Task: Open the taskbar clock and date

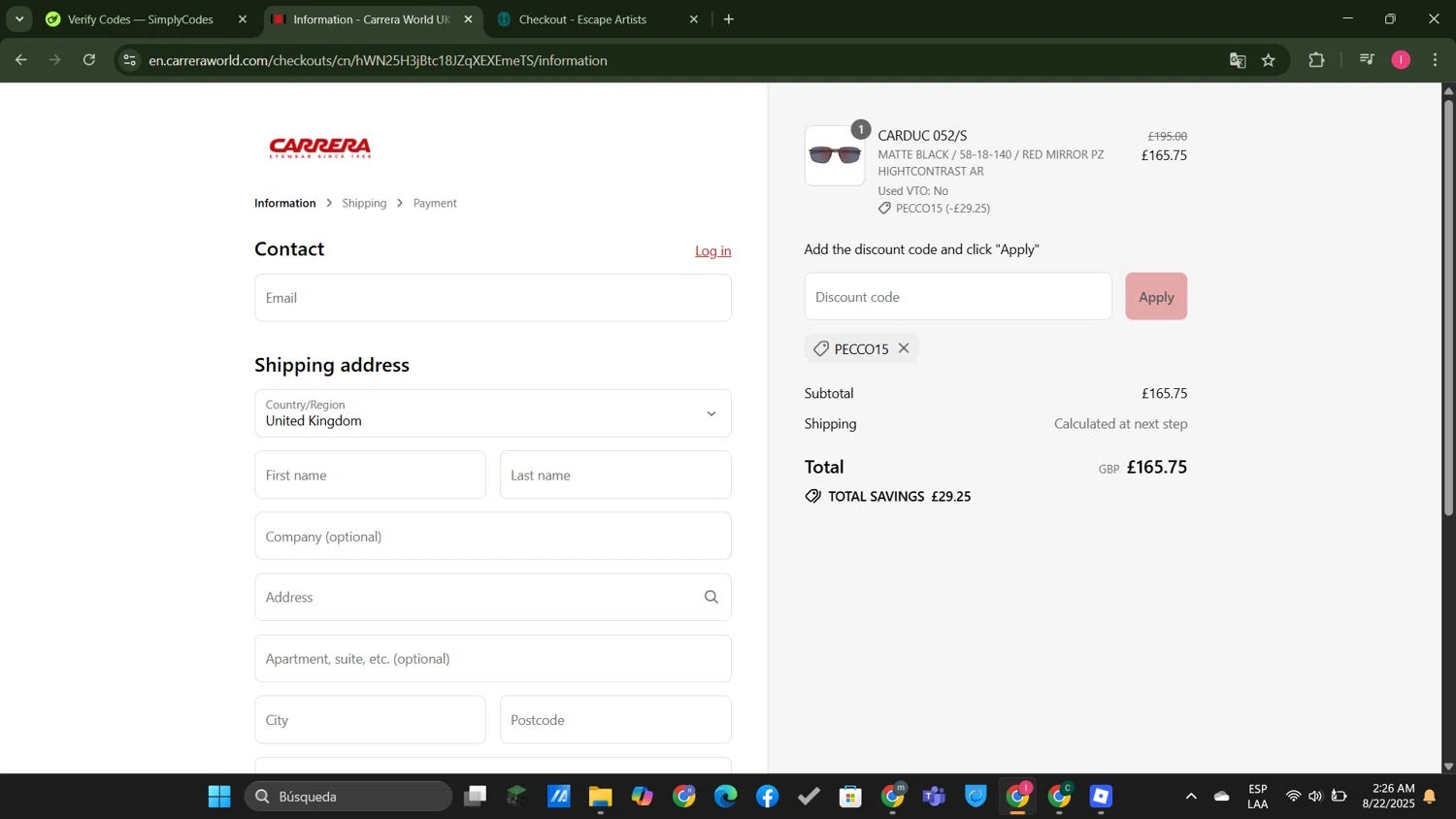Action: coord(1388,797)
